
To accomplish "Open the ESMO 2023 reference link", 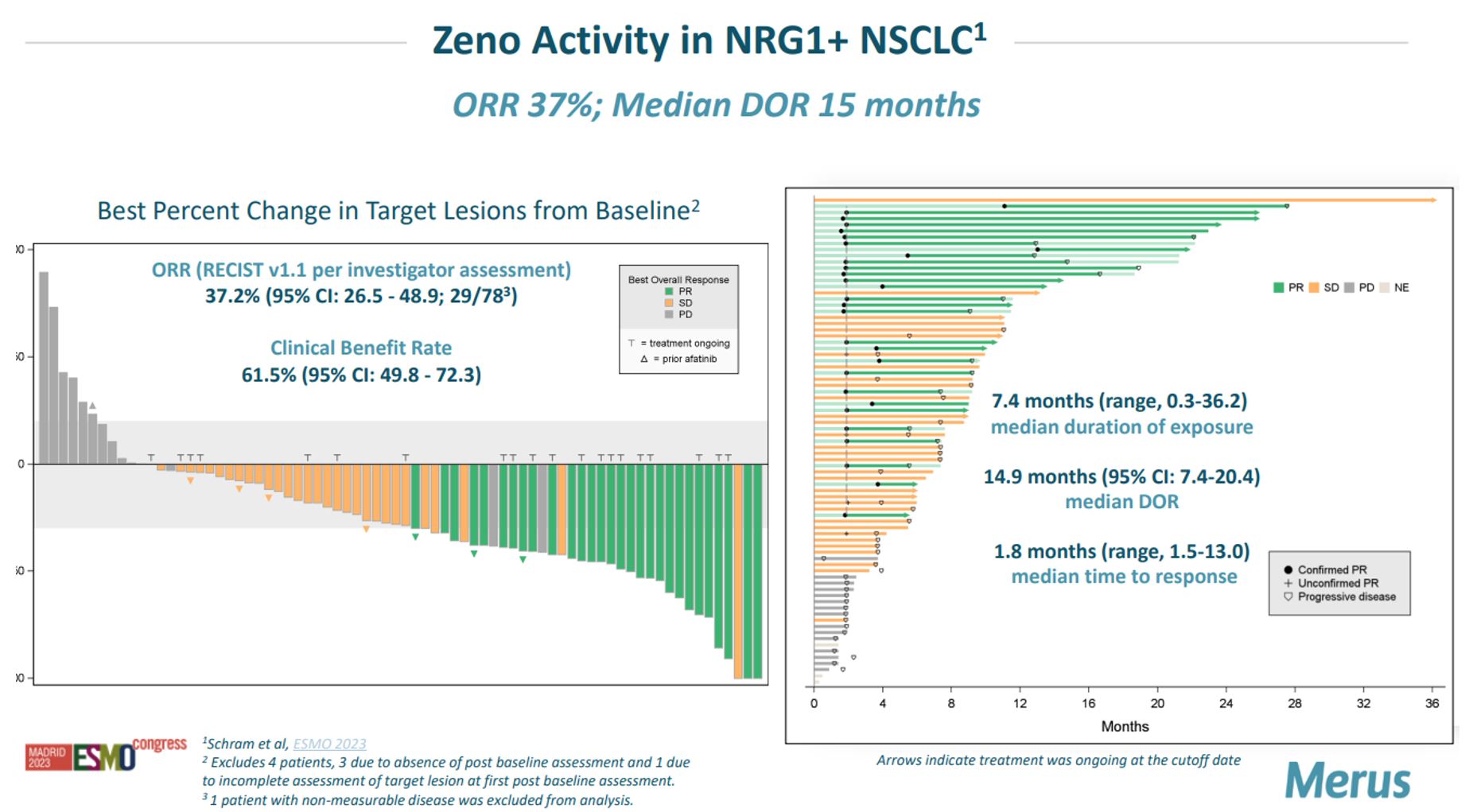I will tap(329, 744).
